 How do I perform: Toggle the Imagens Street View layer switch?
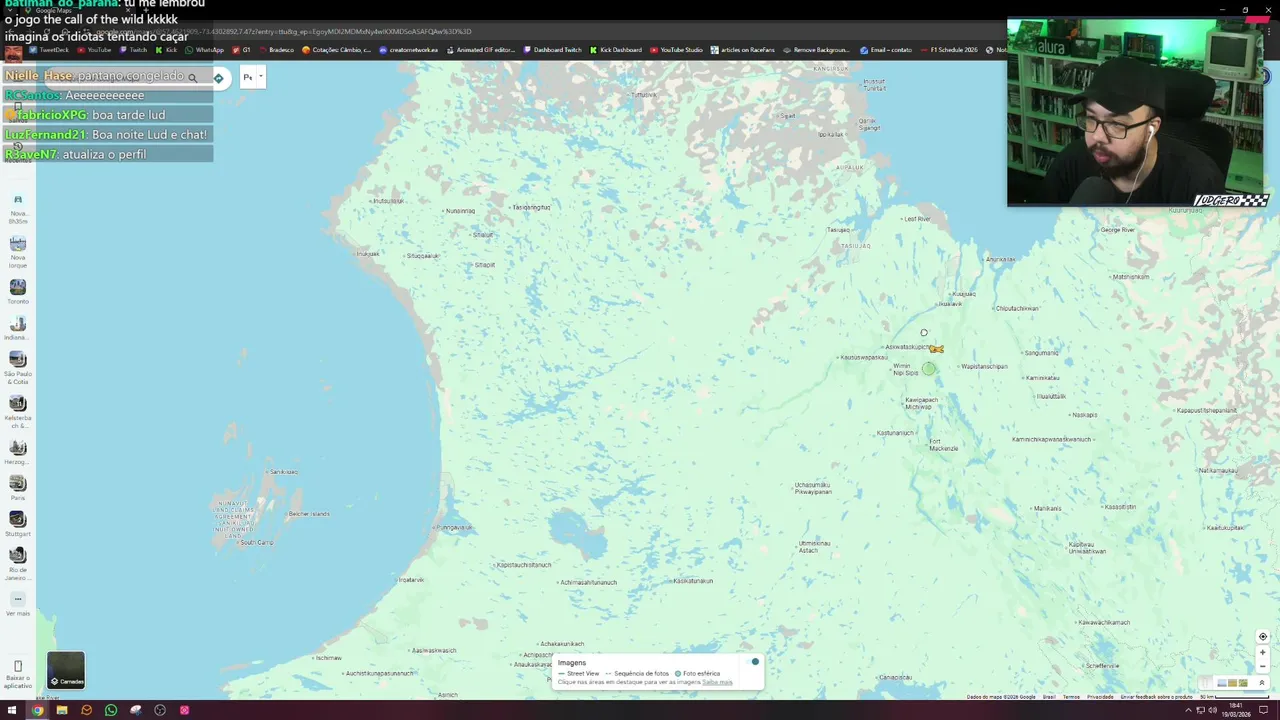tap(754, 661)
